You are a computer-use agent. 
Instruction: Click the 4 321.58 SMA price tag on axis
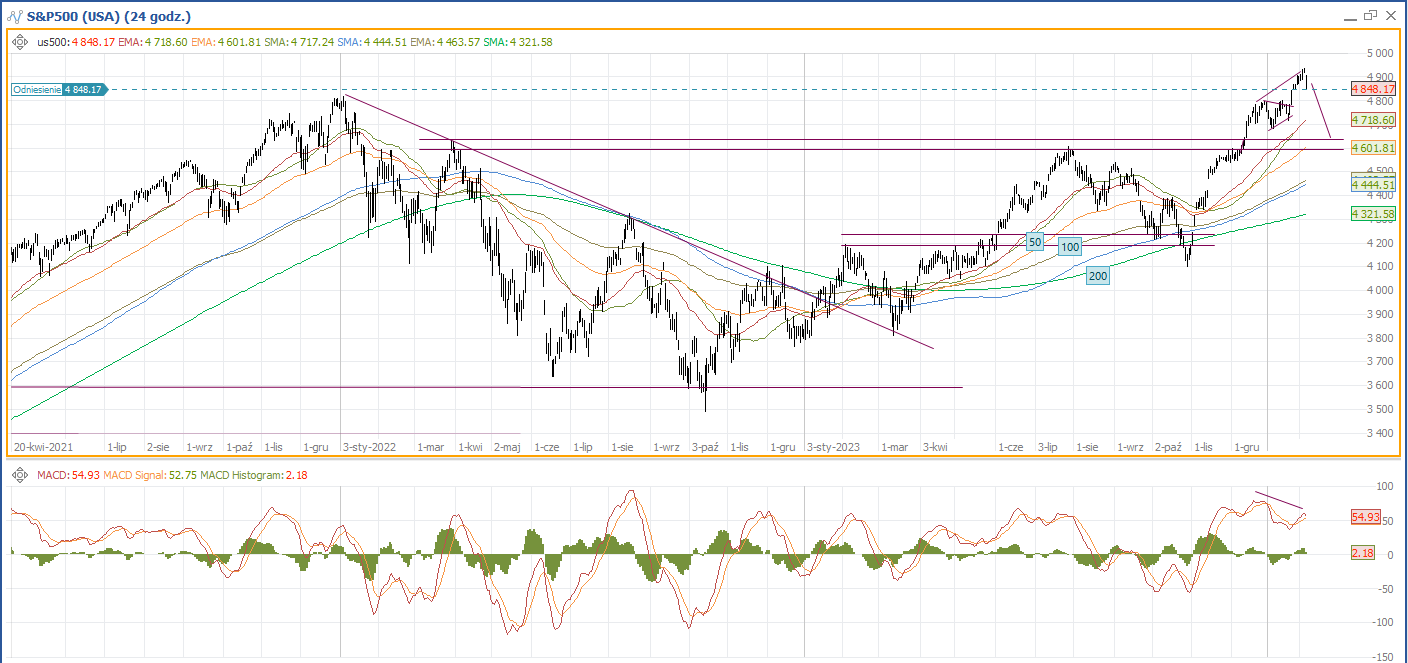click(x=1373, y=215)
